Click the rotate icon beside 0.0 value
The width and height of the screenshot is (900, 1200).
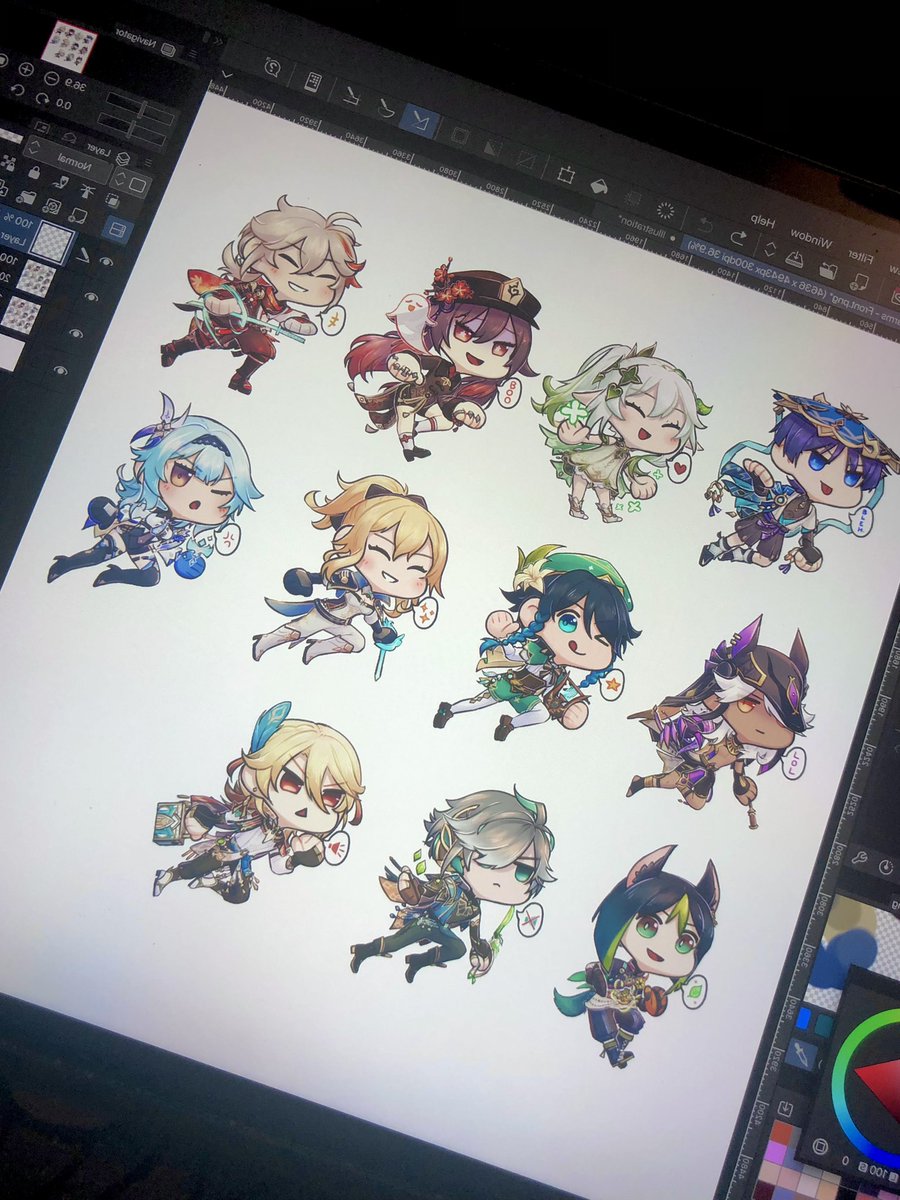point(41,97)
